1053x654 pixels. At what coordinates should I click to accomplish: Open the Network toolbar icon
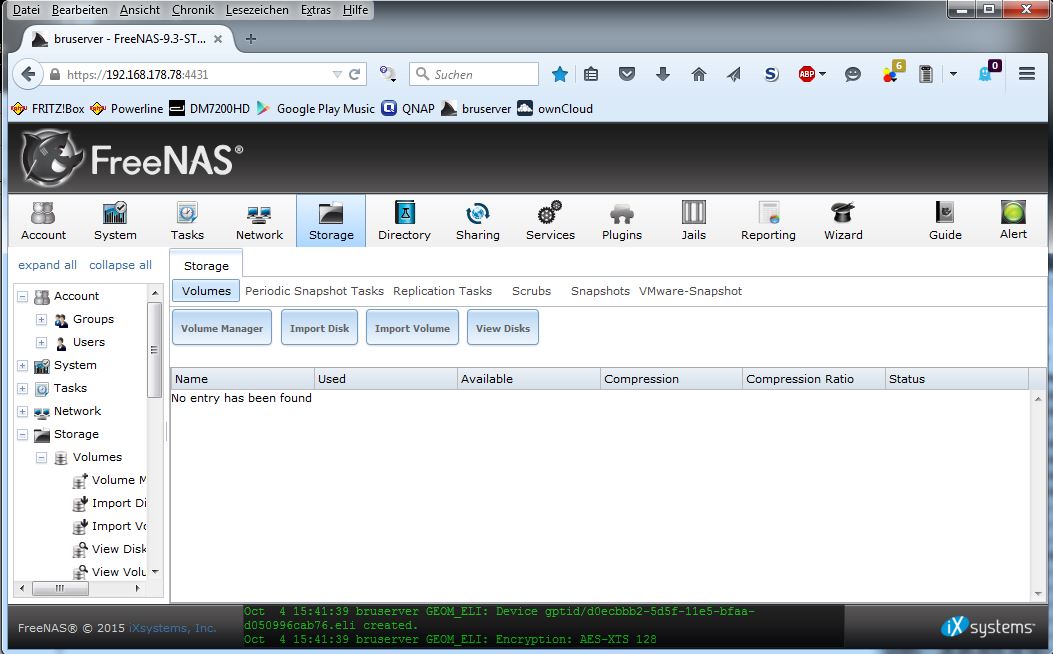[x=259, y=221]
